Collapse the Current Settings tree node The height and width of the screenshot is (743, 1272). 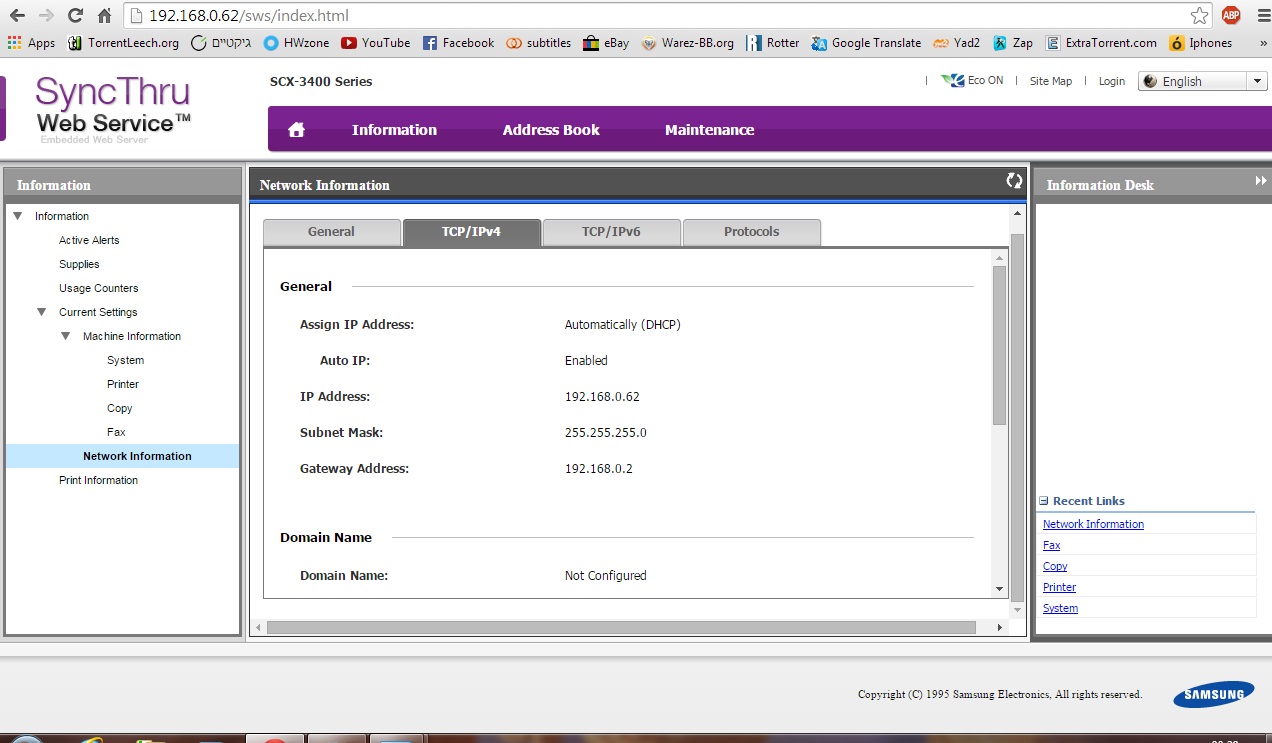click(x=41, y=312)
